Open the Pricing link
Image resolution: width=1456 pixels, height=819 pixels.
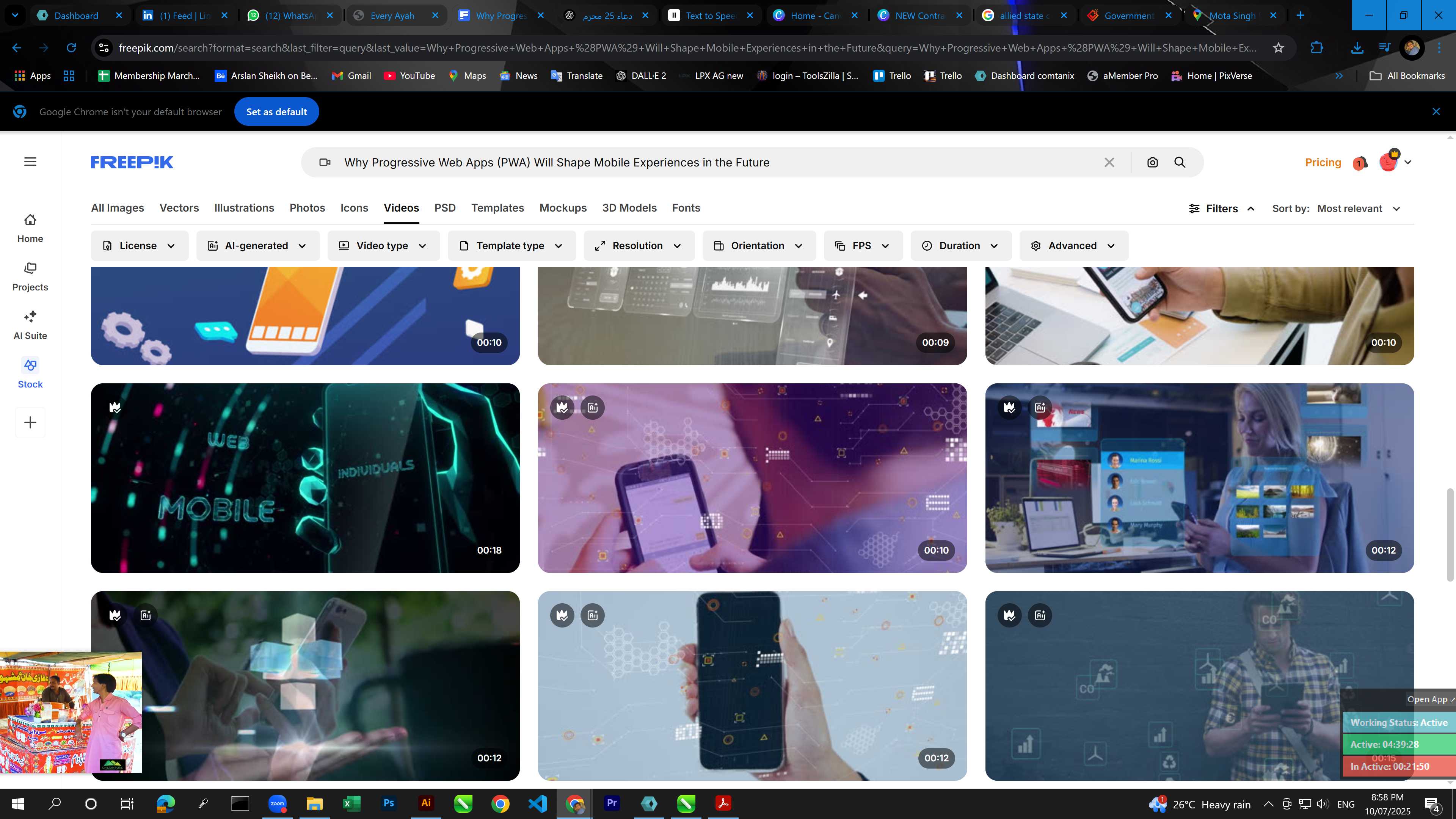point(1323,162)
